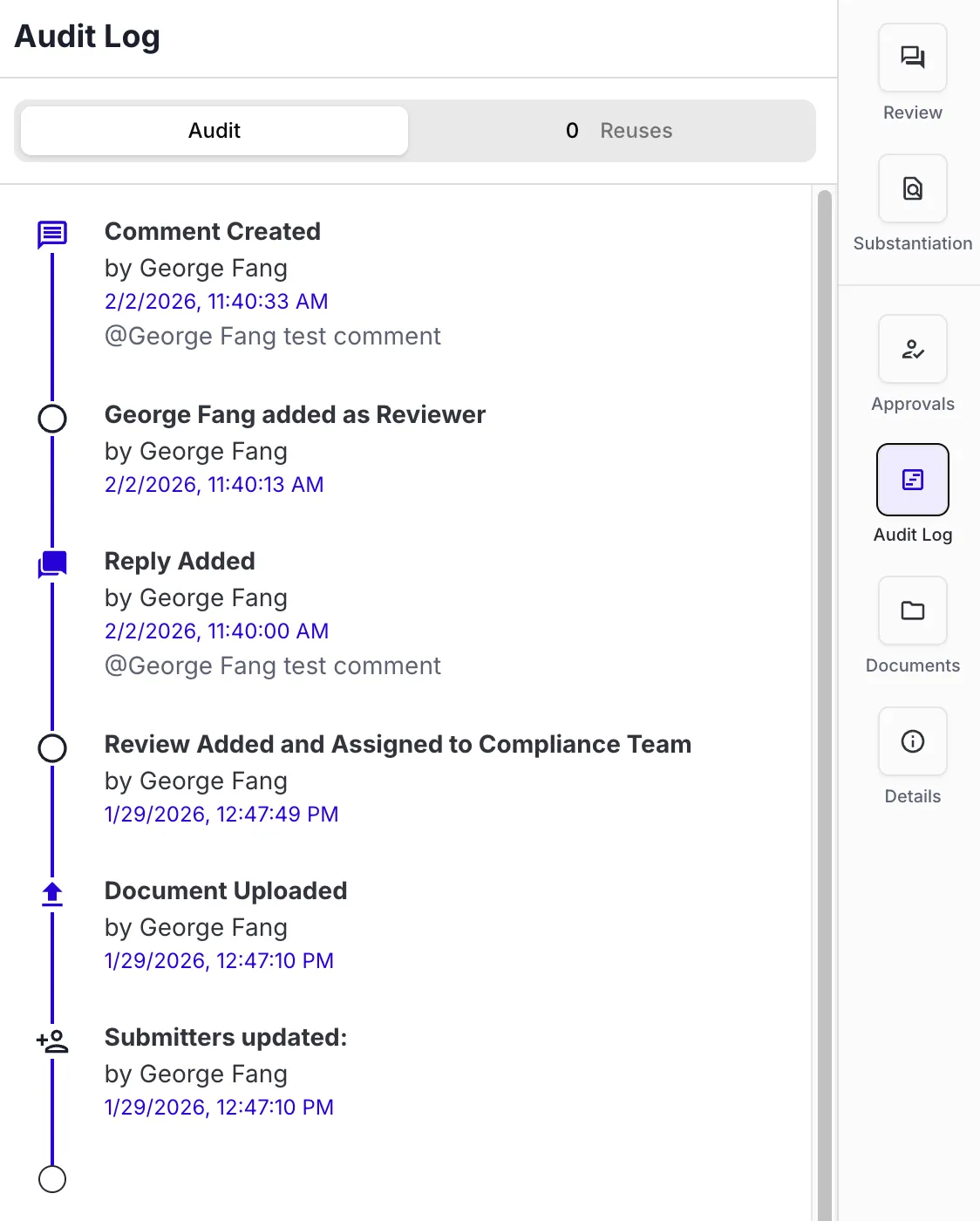Click 'by George Fang' under Submitters updated
The width and height of the screenshot is (980, 1221).
tap(196, 1074)
